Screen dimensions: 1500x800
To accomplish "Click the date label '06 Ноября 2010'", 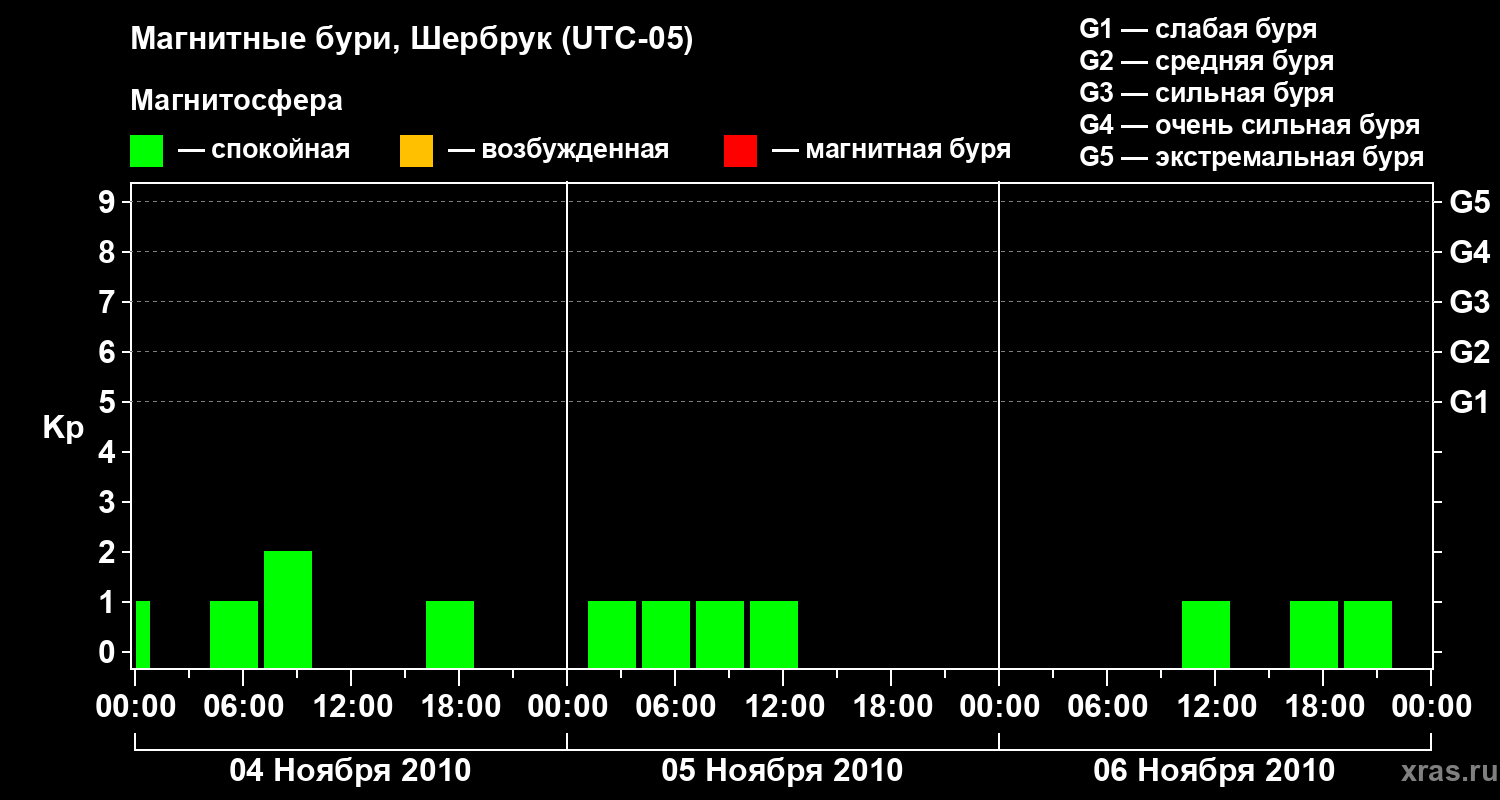I will tap(1214, 771).
